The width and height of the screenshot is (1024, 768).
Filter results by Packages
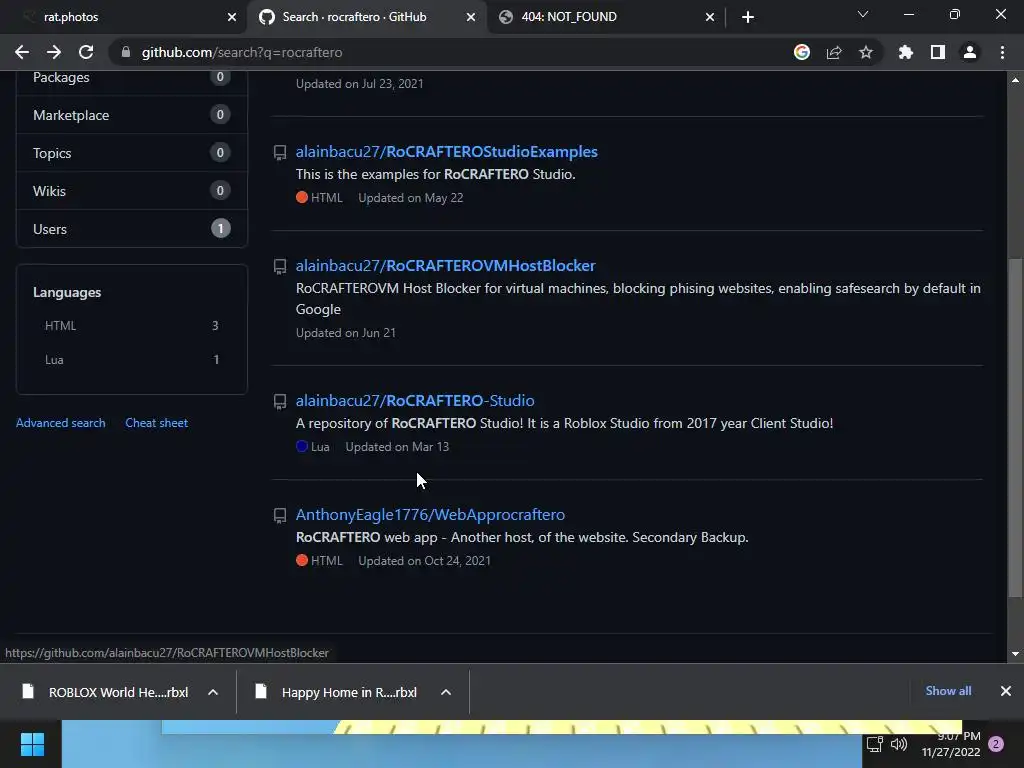(x=131, y=77)
